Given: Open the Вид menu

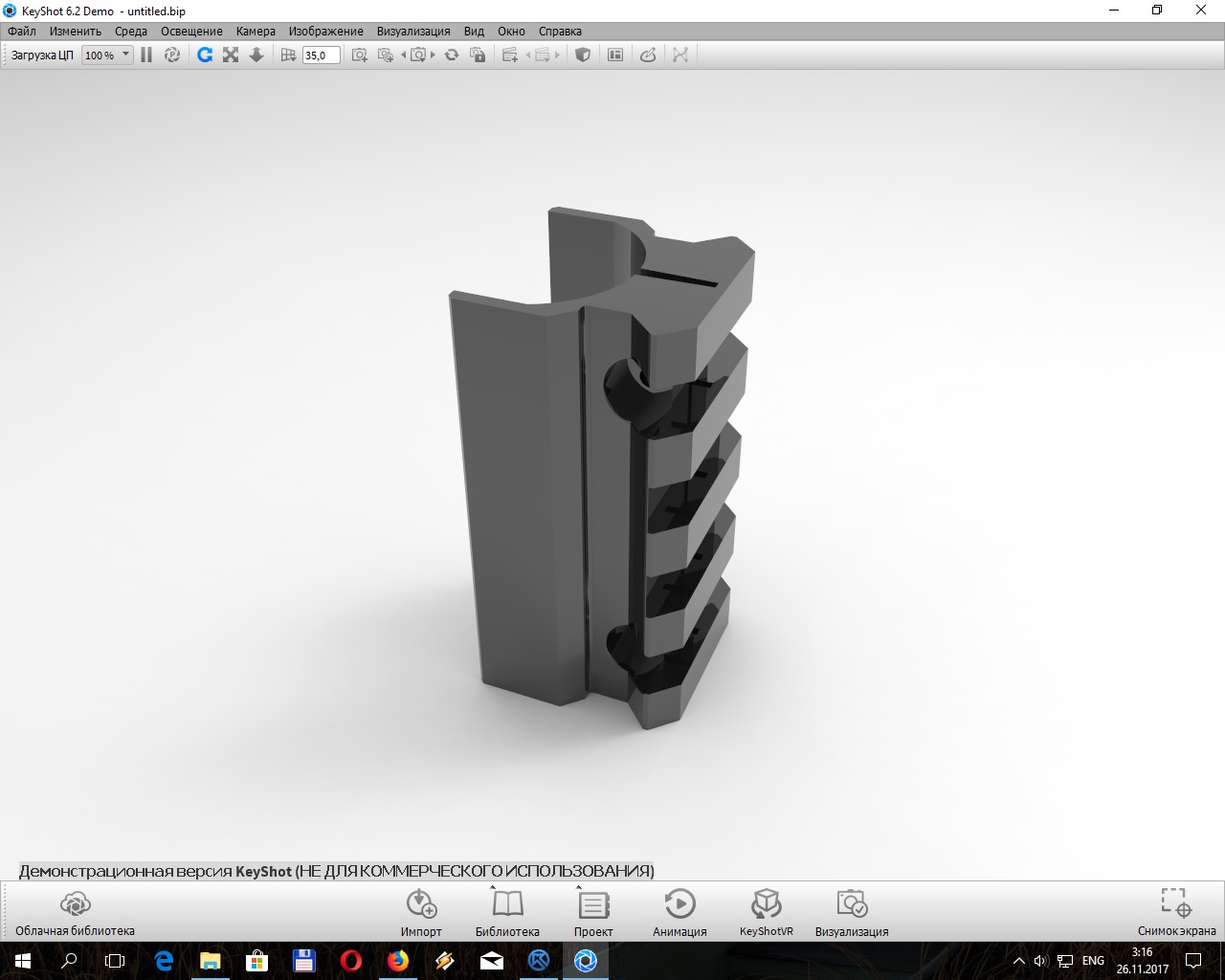Looking at the screenshot, I should pyautogui.click(x=474, y=32).
